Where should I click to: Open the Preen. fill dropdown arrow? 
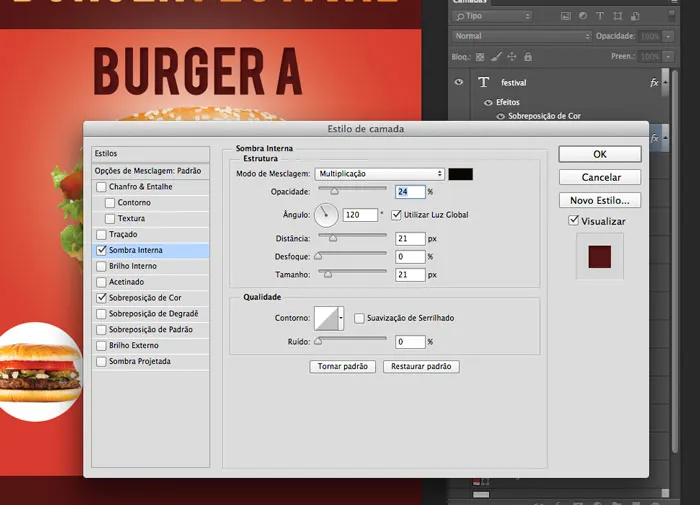pyautogui.click(x=668, y=57)
